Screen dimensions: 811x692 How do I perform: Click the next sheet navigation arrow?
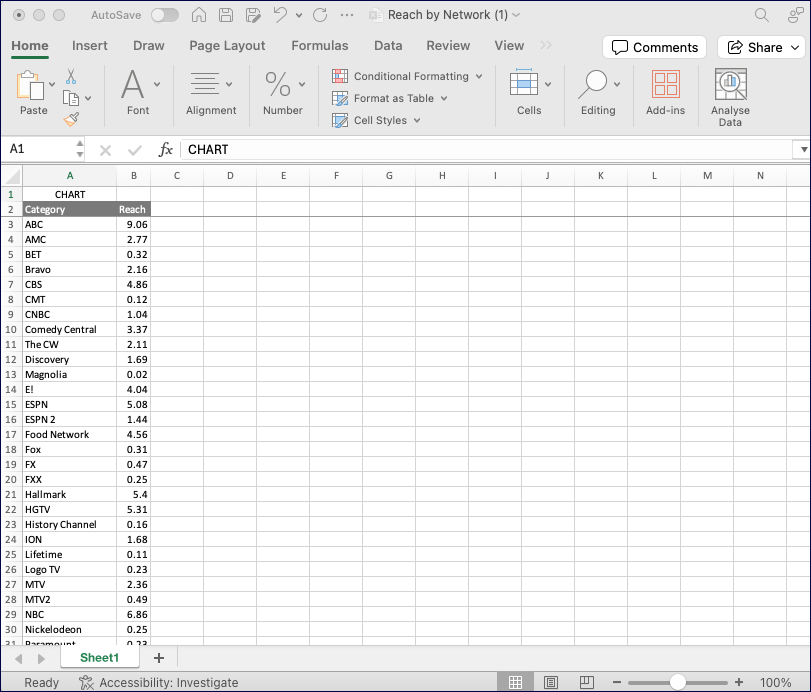click(41, 658)
